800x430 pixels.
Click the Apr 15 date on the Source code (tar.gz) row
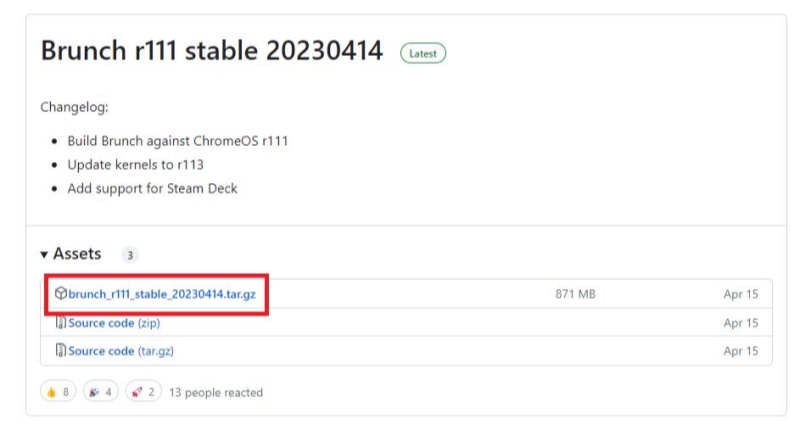[740, 351]
